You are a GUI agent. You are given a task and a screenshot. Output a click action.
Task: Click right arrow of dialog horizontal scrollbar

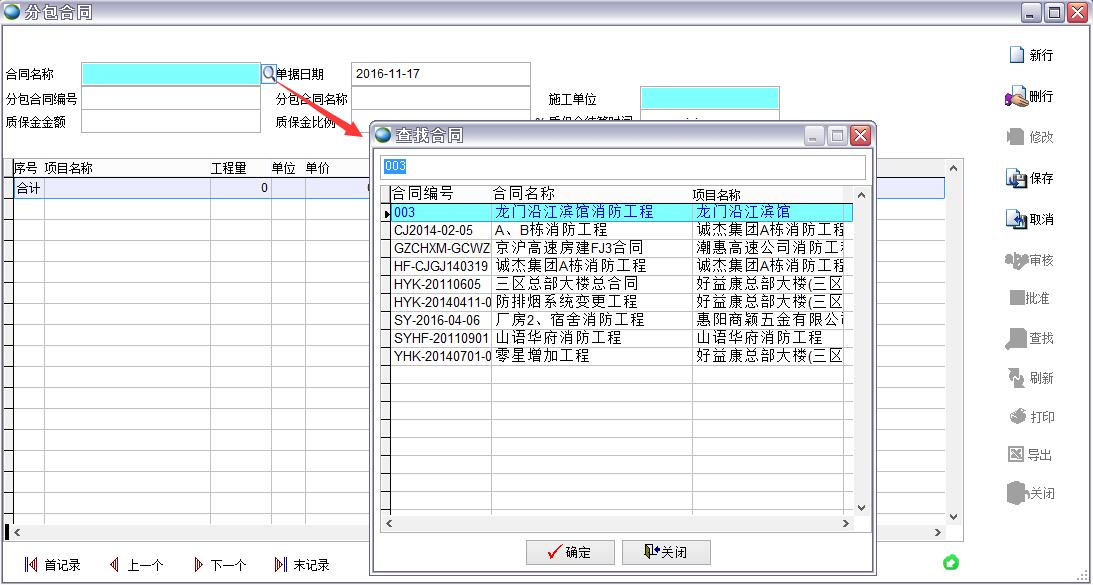point(846,523)
